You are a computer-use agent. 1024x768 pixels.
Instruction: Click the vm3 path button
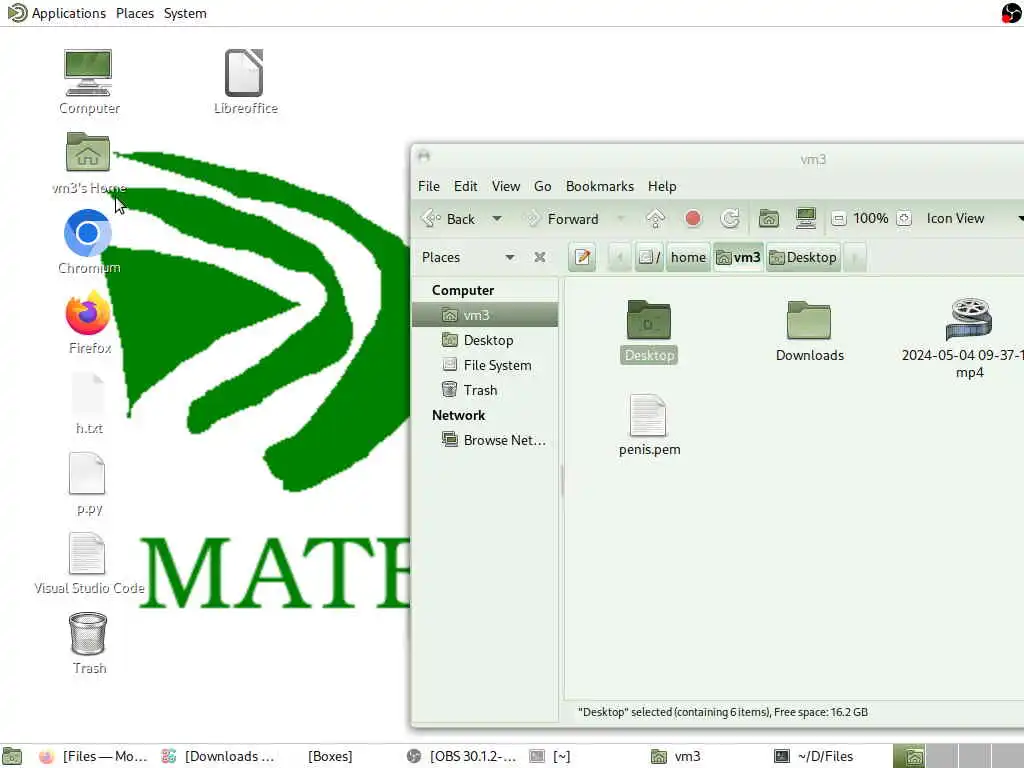click(739, 257)
